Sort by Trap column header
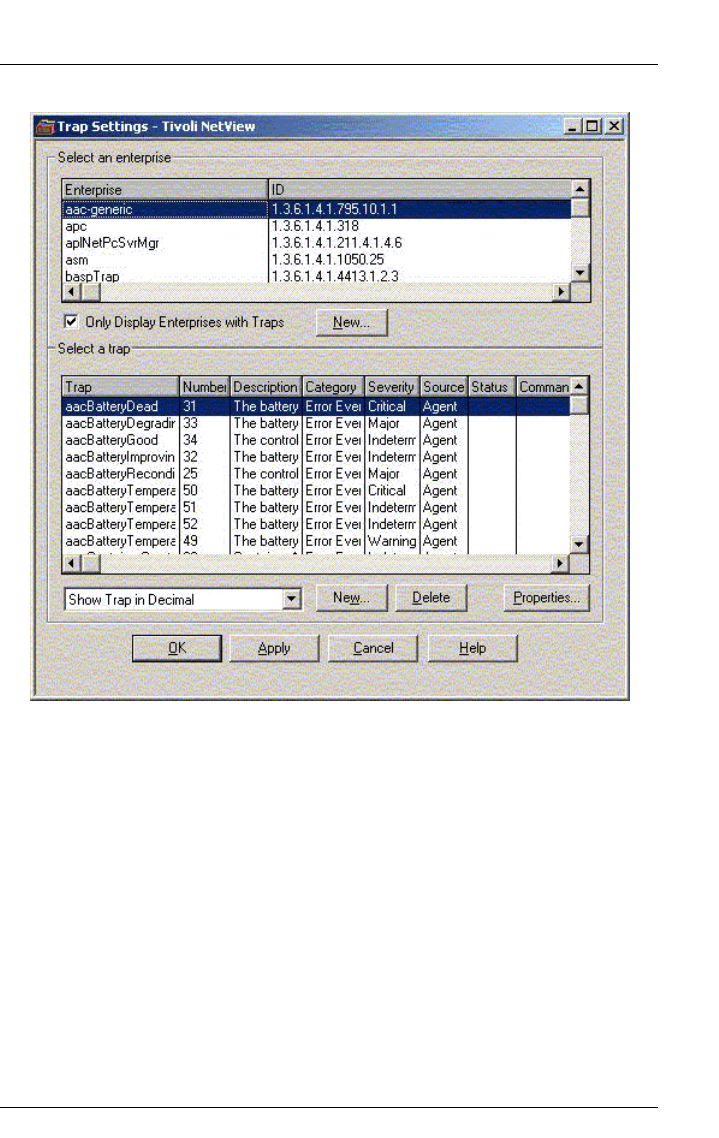The width and height of the screenshot is (719, 1138). (120, 387)
